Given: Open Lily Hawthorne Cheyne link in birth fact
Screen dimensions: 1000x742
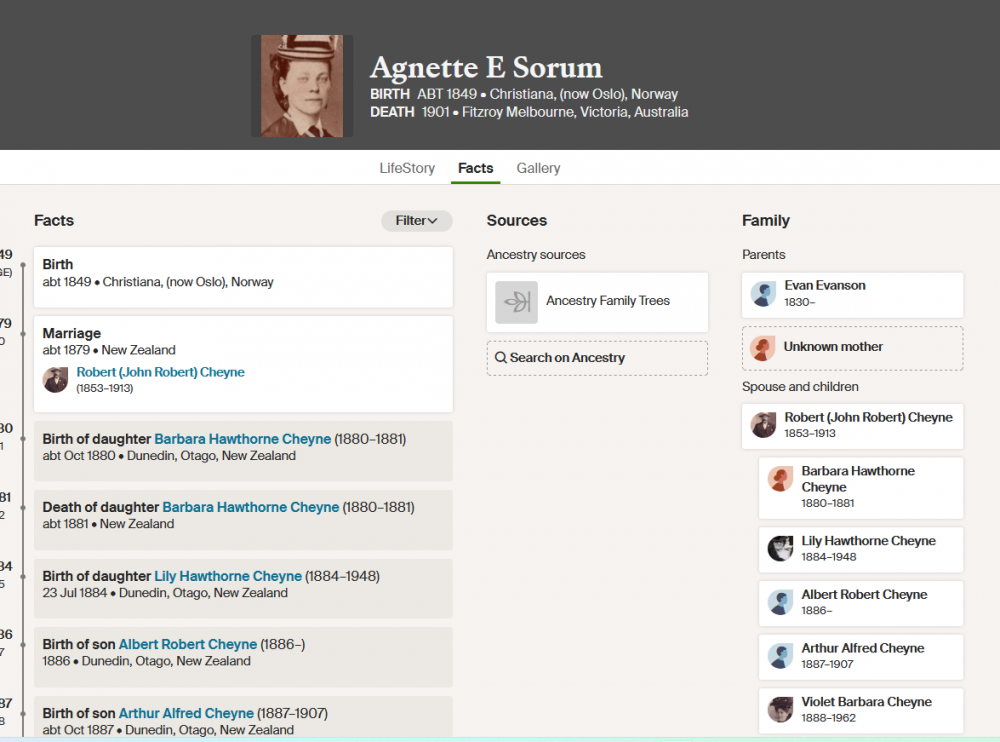Looking at the screenshot, I should [227, 576].
